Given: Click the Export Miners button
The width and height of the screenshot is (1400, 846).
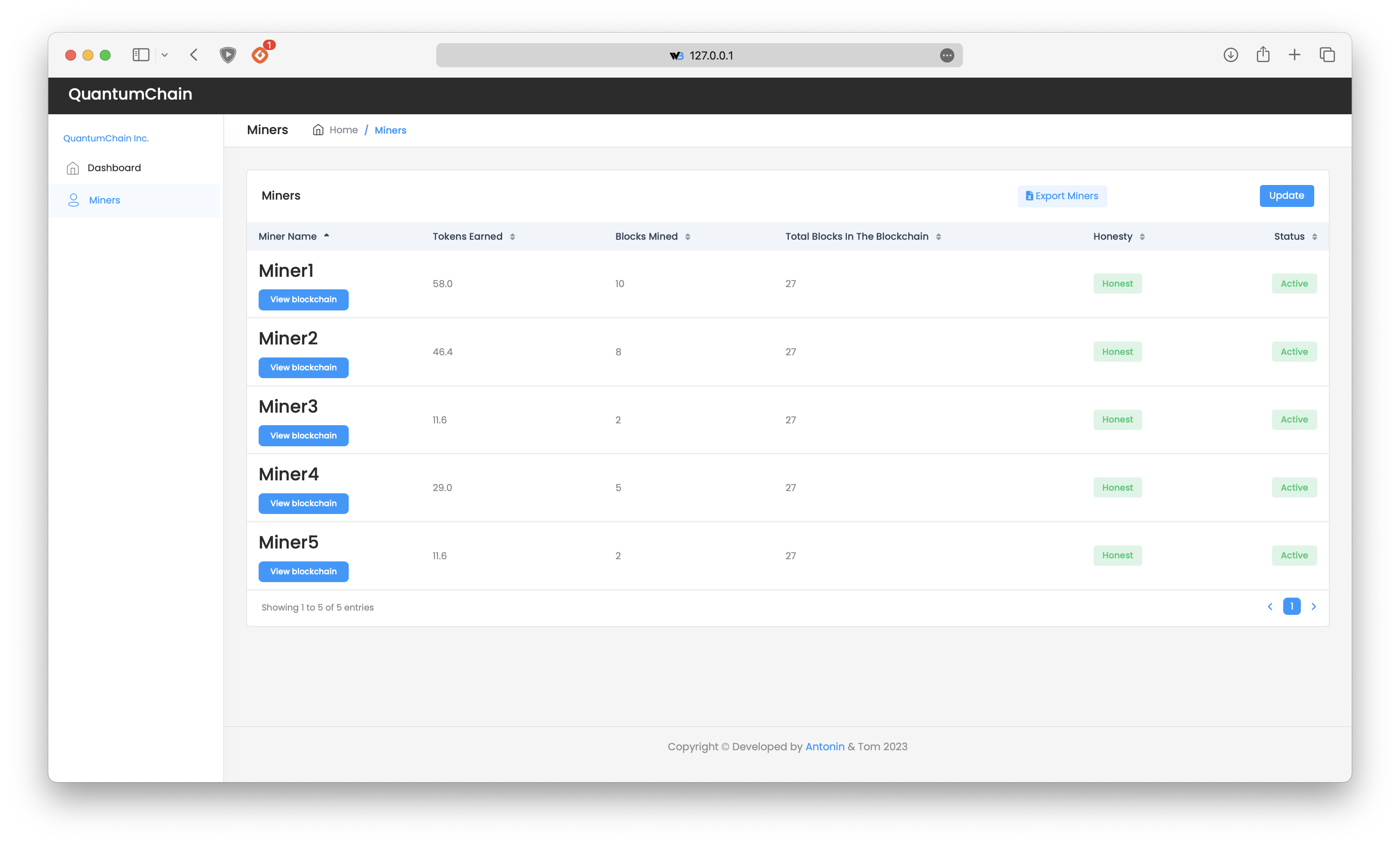Looking at the screenshot, I should (1061, 196).
